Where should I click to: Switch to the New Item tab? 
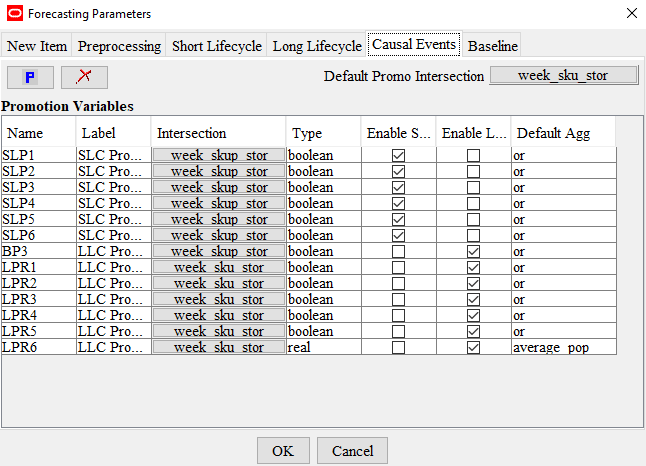(37, 46)
